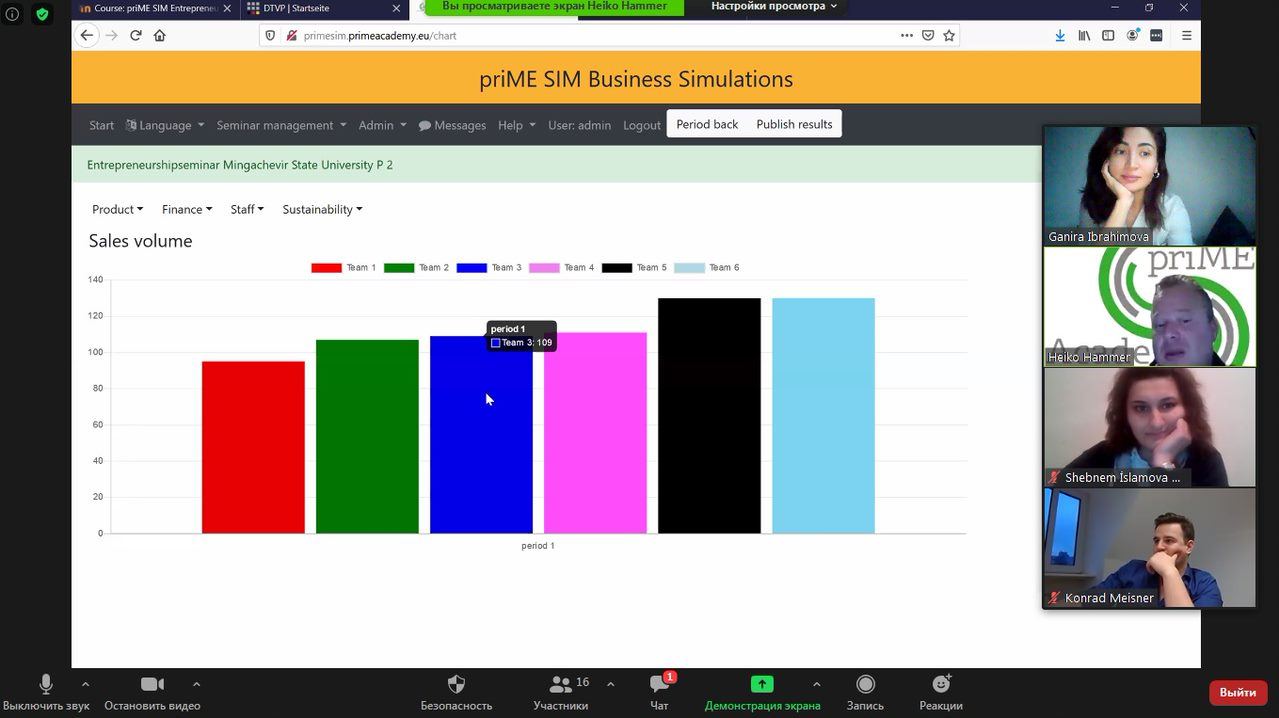Open the browser Library icon
This screenshot has width=1279, height=718.
pyautogui.click(x=1084, y=35)
